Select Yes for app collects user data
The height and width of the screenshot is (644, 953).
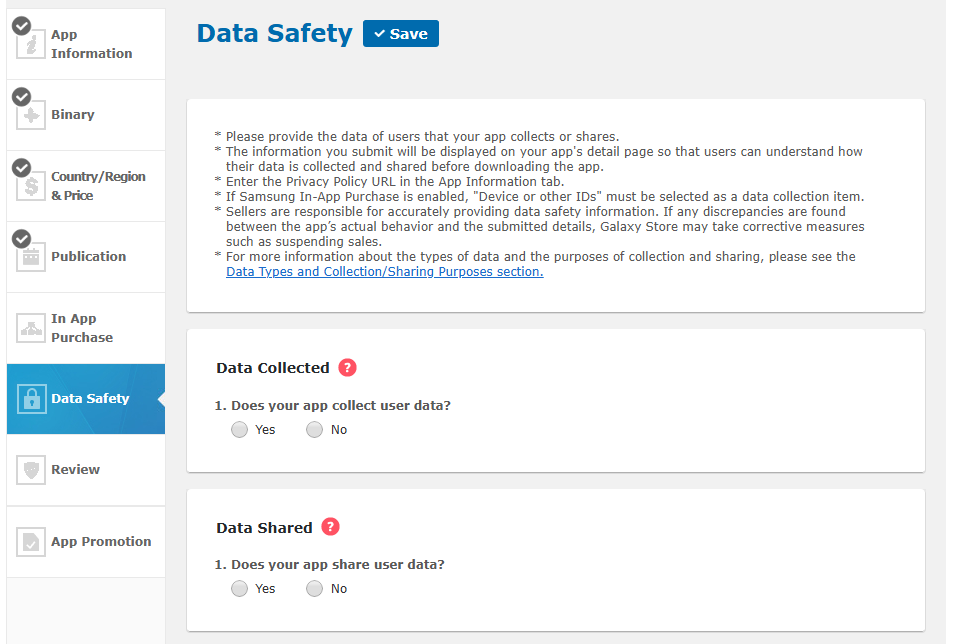[239, 430]
